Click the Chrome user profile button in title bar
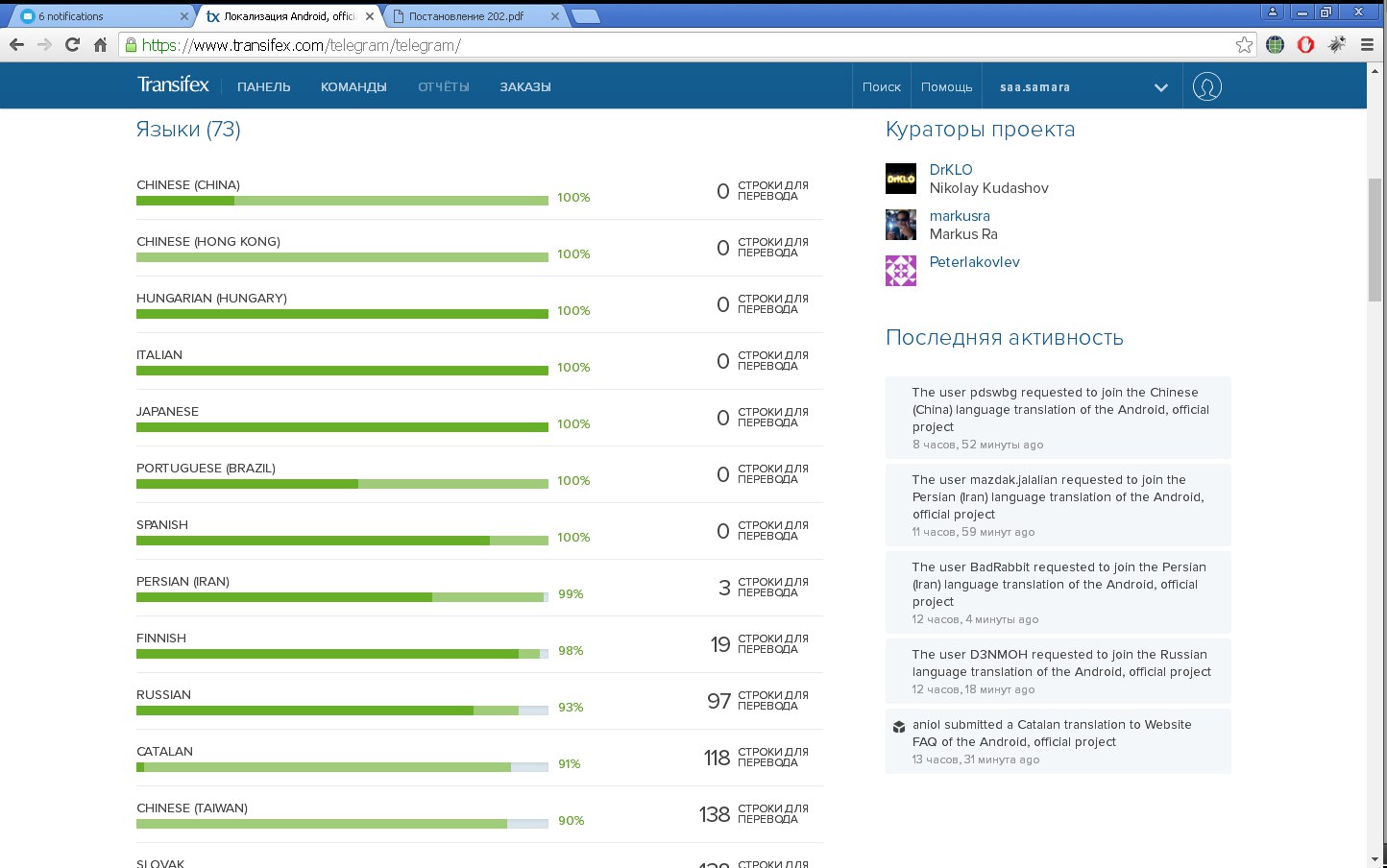 pyautogui.click(x=1272, y=12)
